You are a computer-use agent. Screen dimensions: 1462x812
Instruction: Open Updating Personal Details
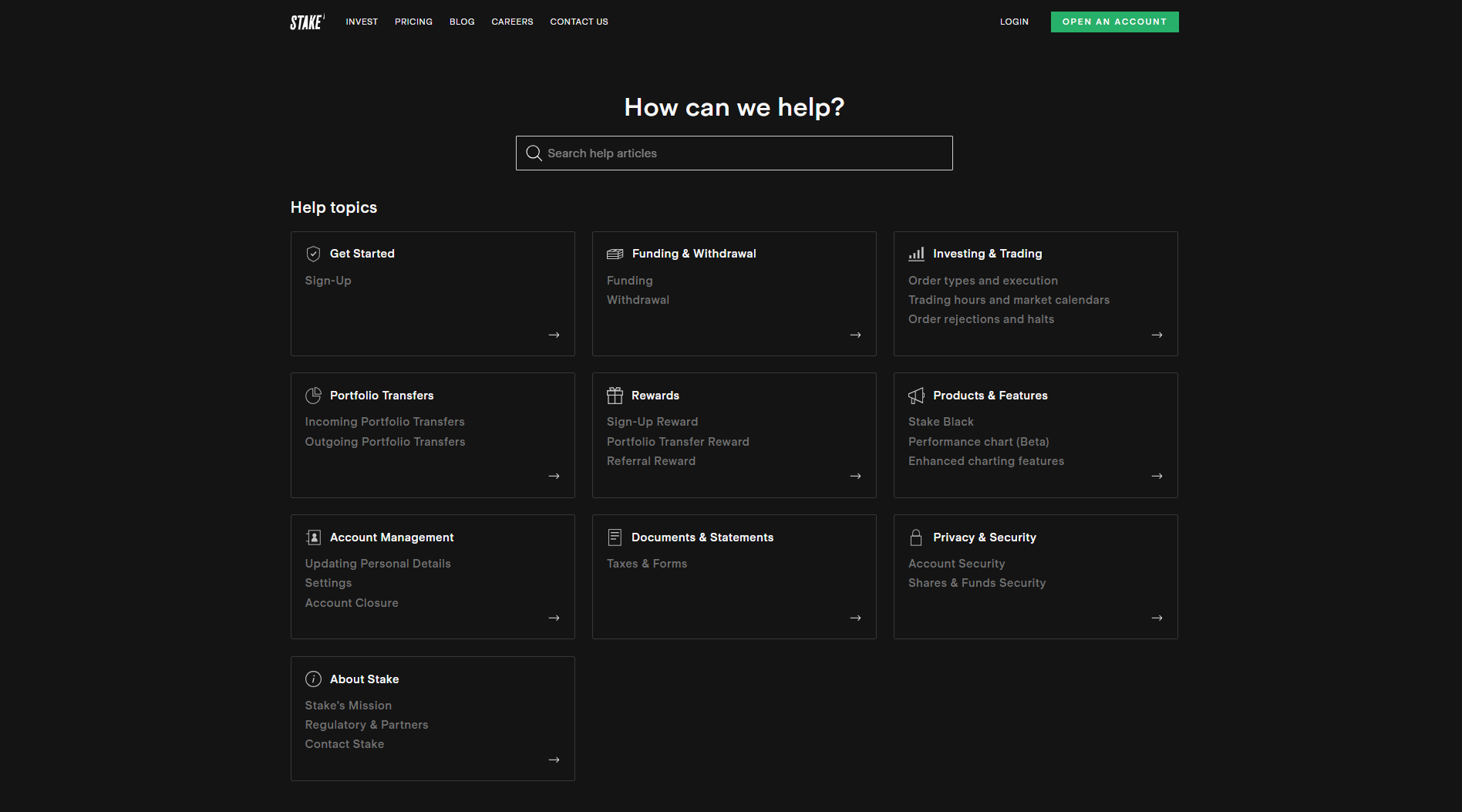[x=378, y=564]
